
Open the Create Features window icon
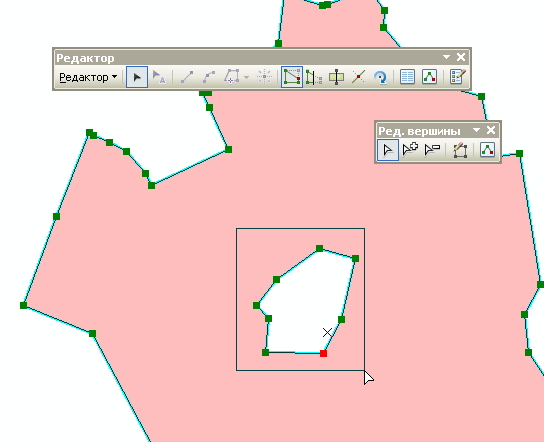click(458, 77)
